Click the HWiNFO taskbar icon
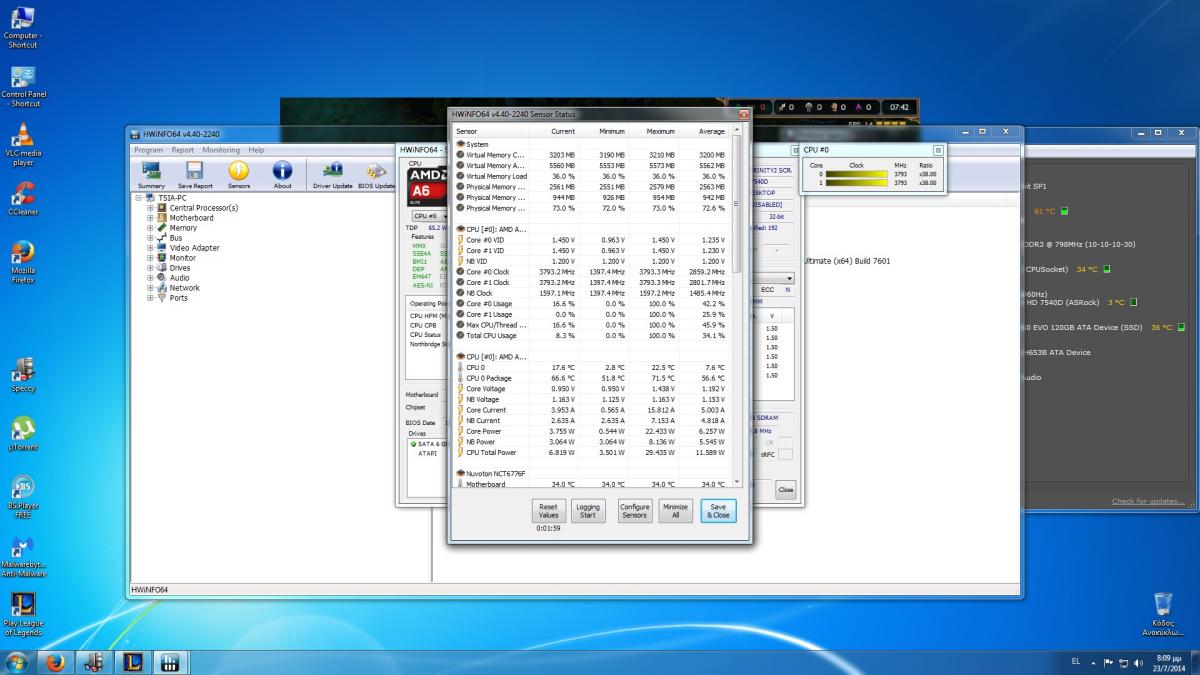1200x675 pixels. pyautogui.click(x=170, y=662)
